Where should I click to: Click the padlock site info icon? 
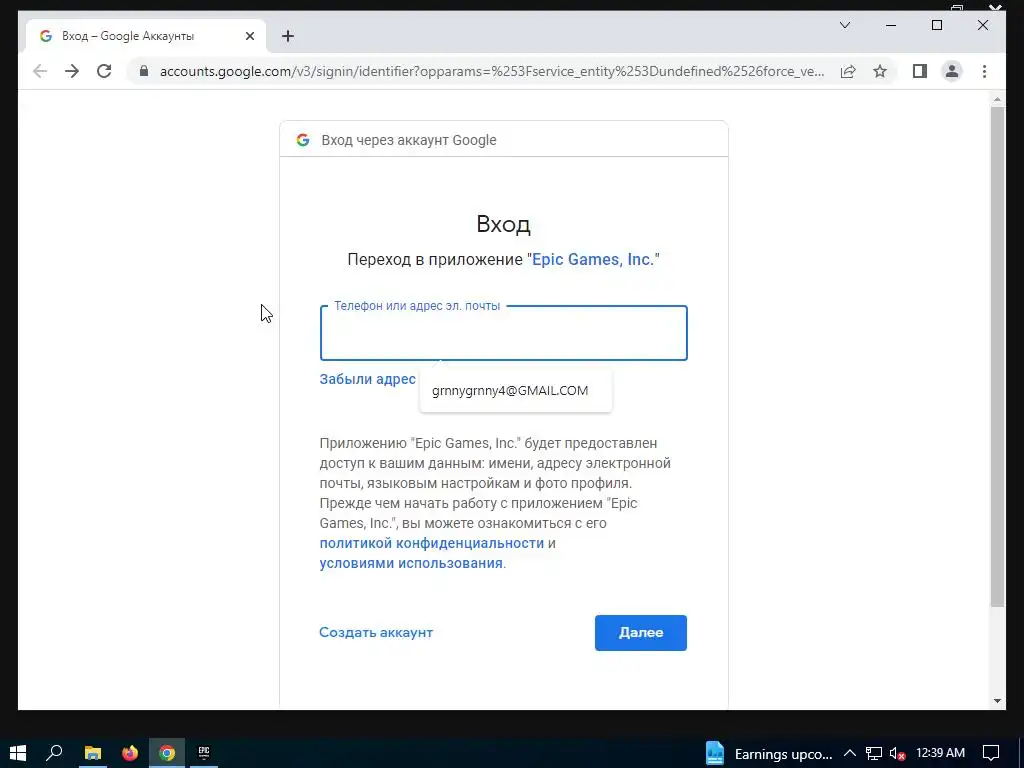tap(144, 71)
